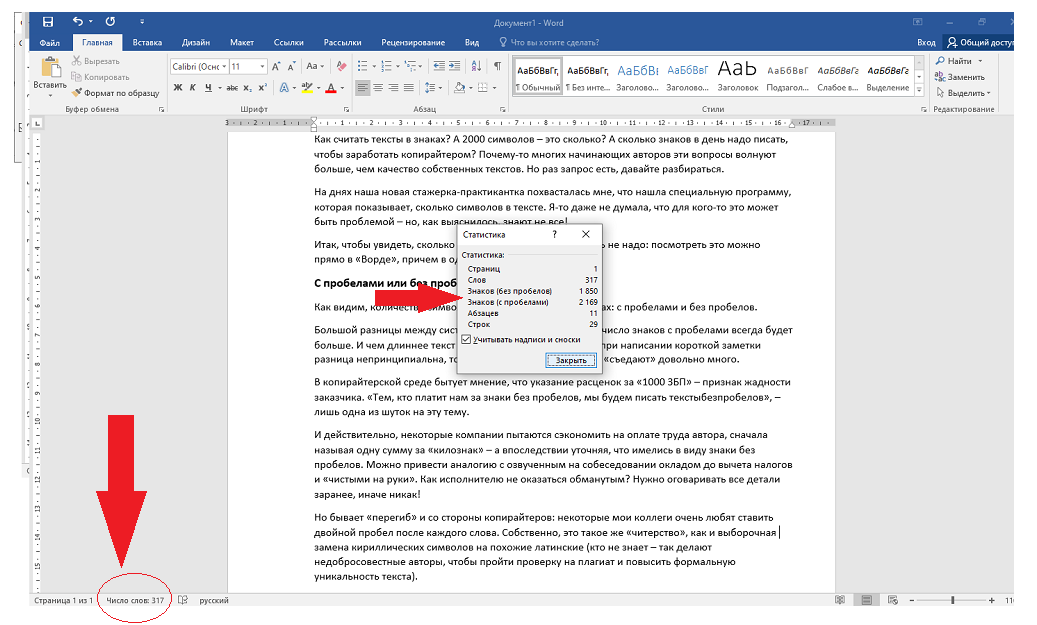Decrease font size with the shrink icon
This screenshot has height=625, width=1037.
click(x=292, y=66)
